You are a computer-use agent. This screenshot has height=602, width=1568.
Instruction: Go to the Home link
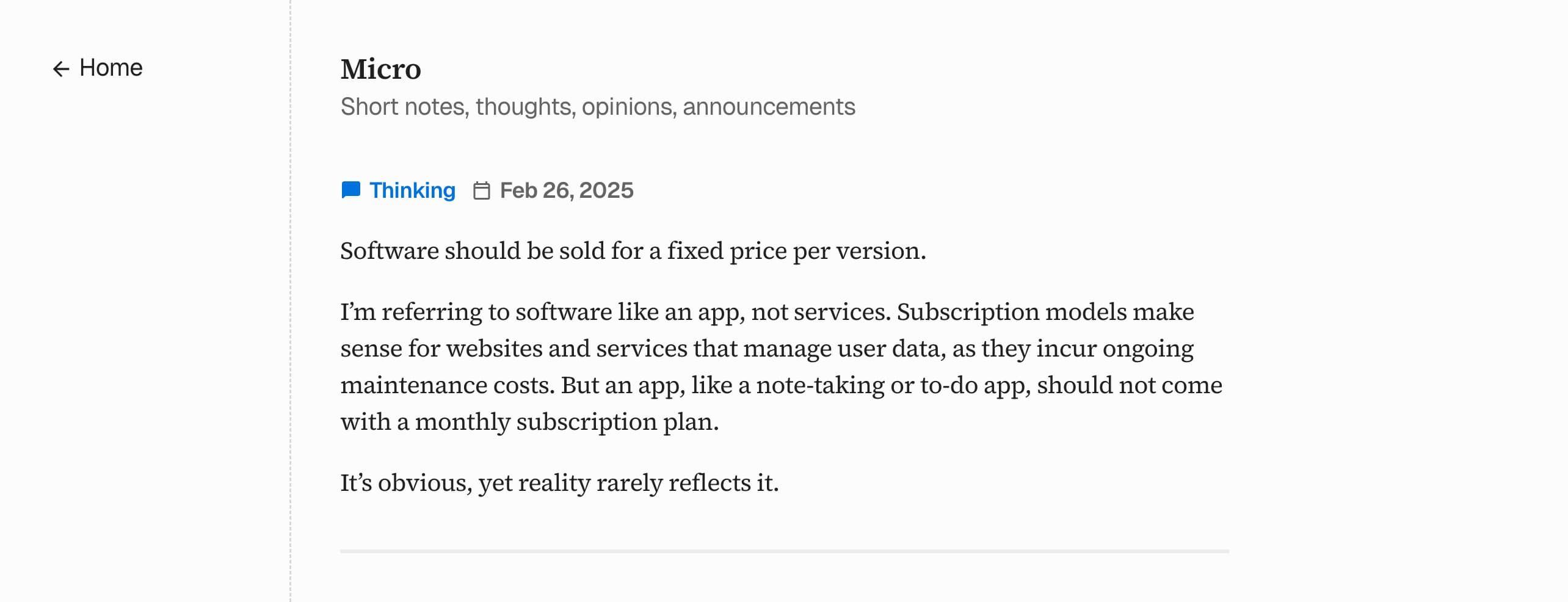pyautogui.click(x=111, y=68)
